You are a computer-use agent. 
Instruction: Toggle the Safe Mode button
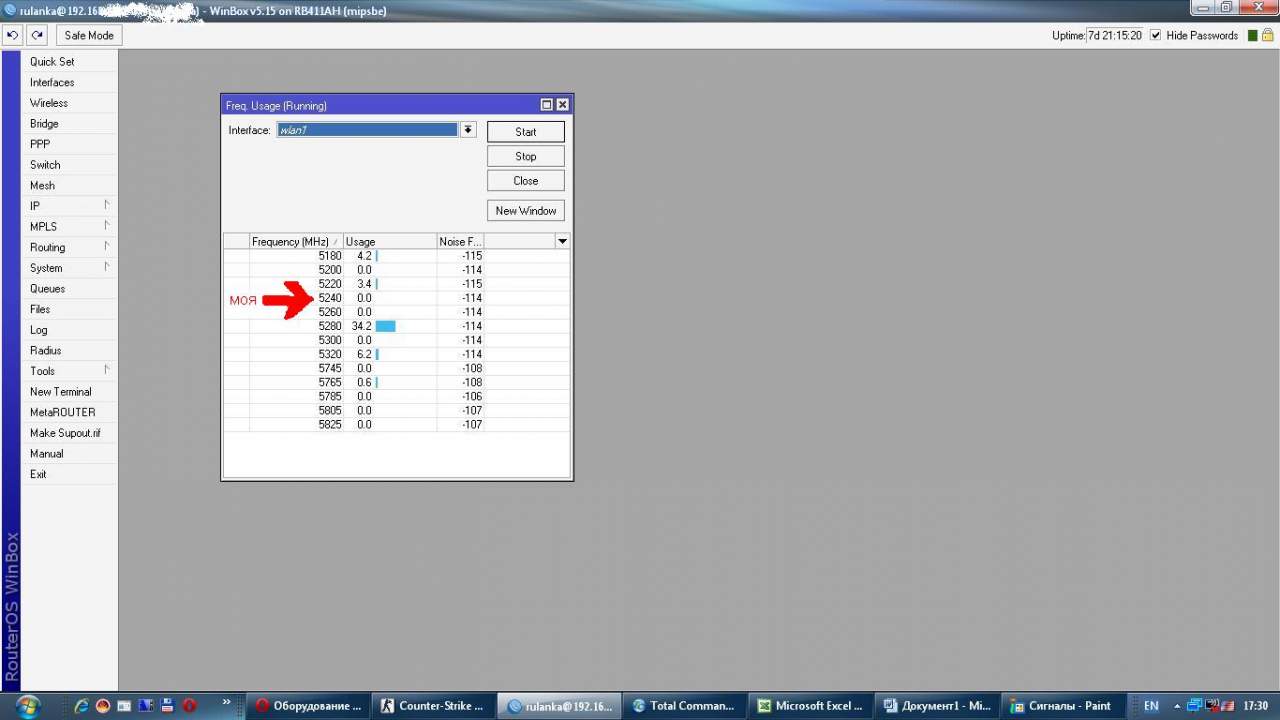tap(89, 35)
